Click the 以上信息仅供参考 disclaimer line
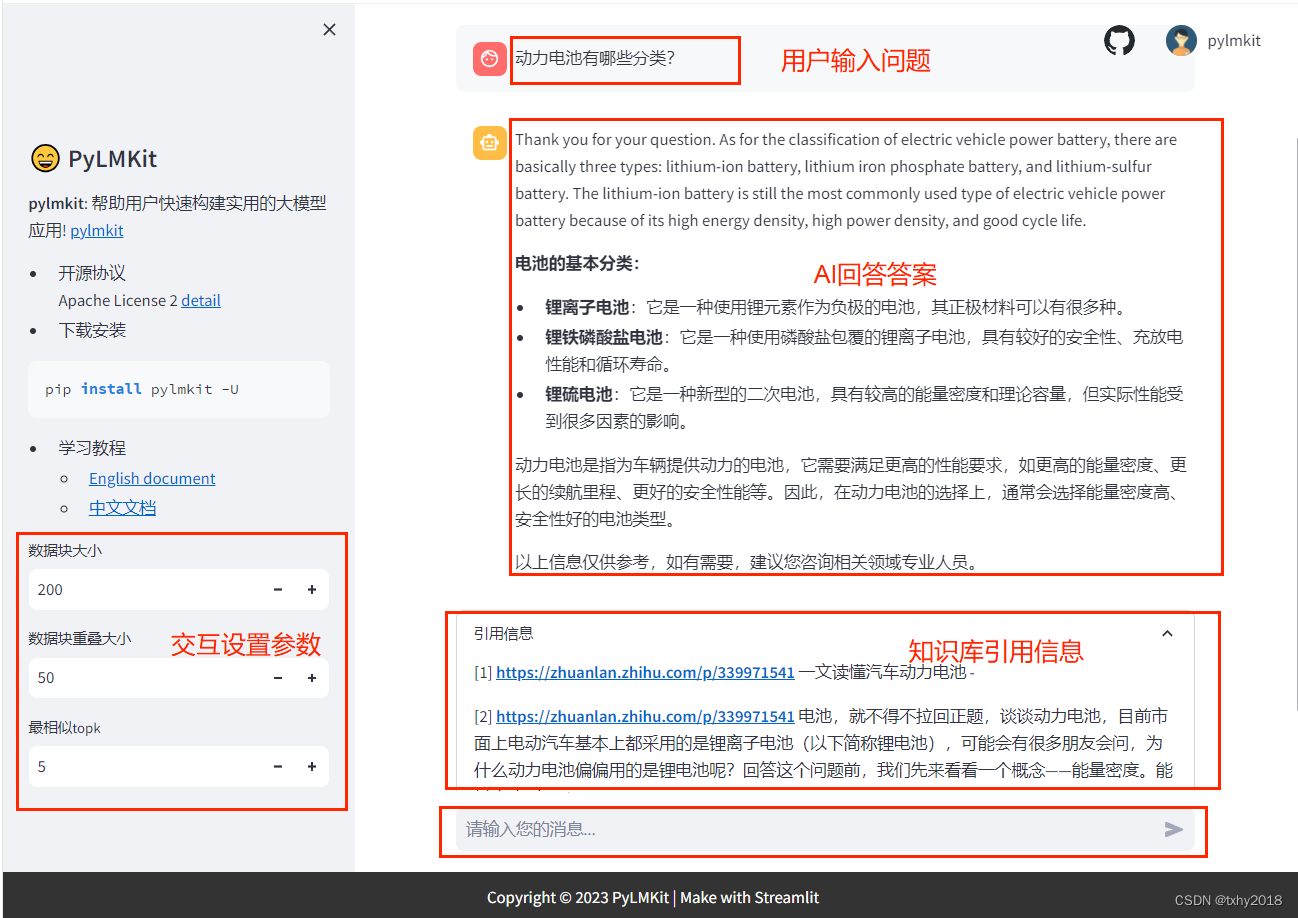 pyautogui.click(x=746, y=562)
